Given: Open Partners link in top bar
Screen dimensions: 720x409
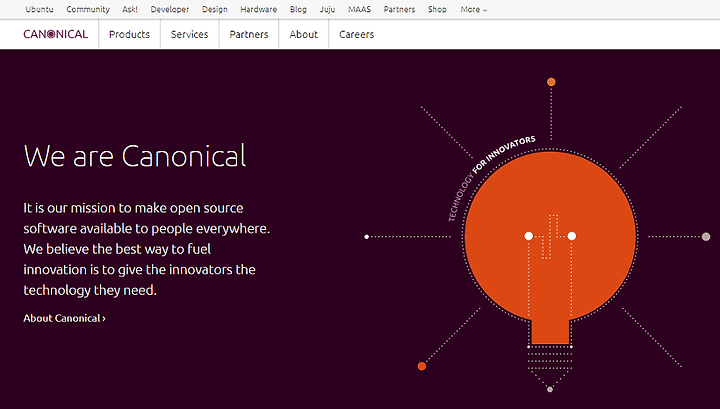Looking at the screenshot, I should coord(399,9).
